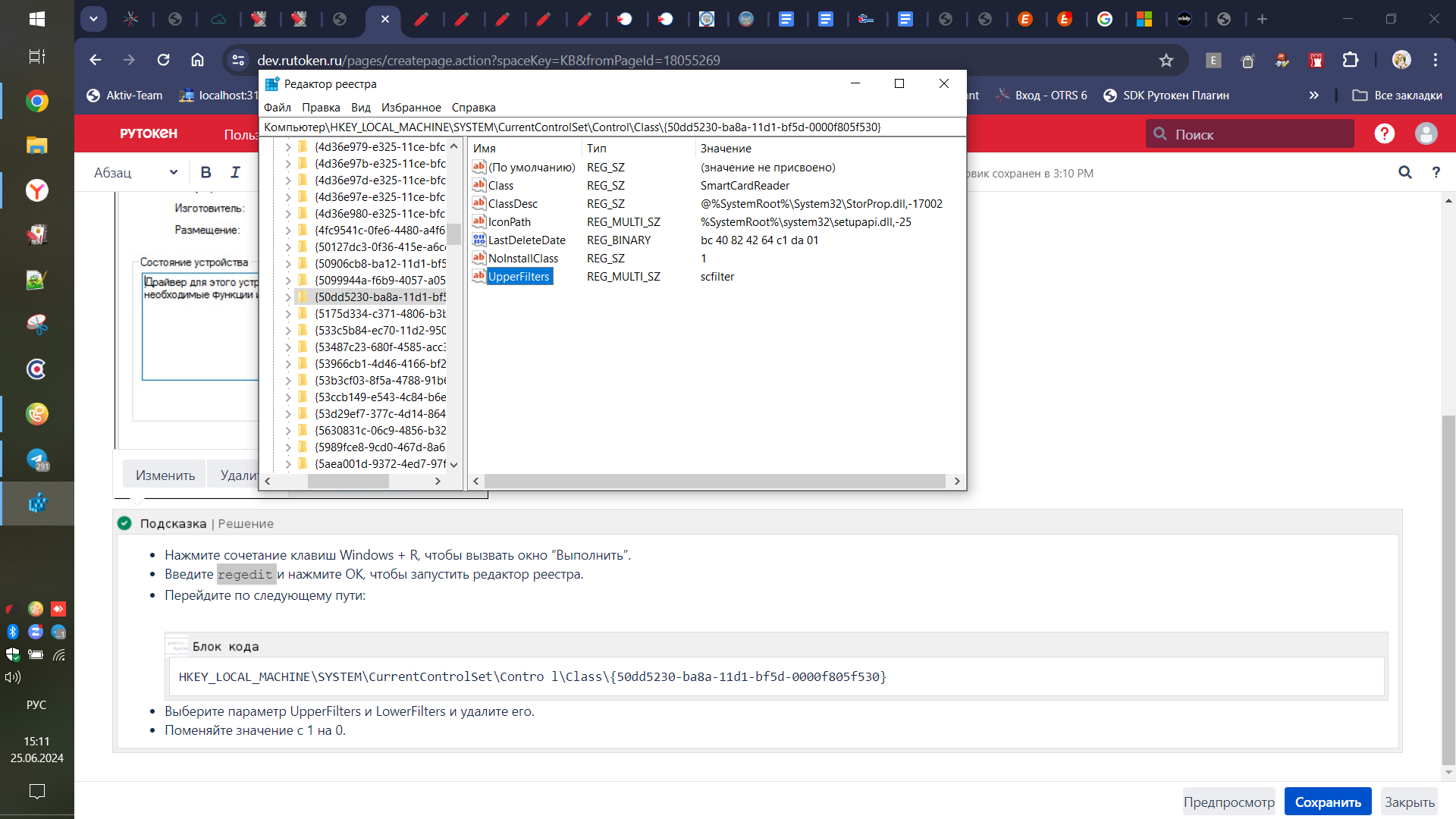This screenshot has width=1456, height=819.
Task: Open Вход - OTRS 6 bookmark
Action: pos(1042,95)
